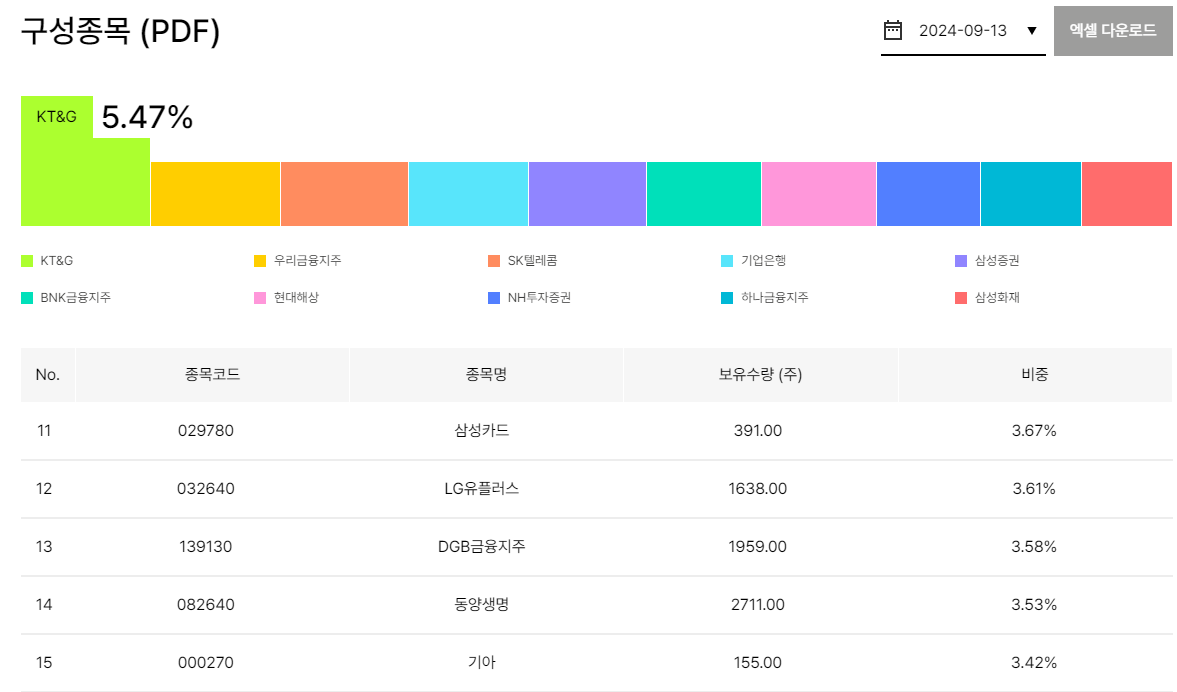Click the 현대해상 legend label

296,297
